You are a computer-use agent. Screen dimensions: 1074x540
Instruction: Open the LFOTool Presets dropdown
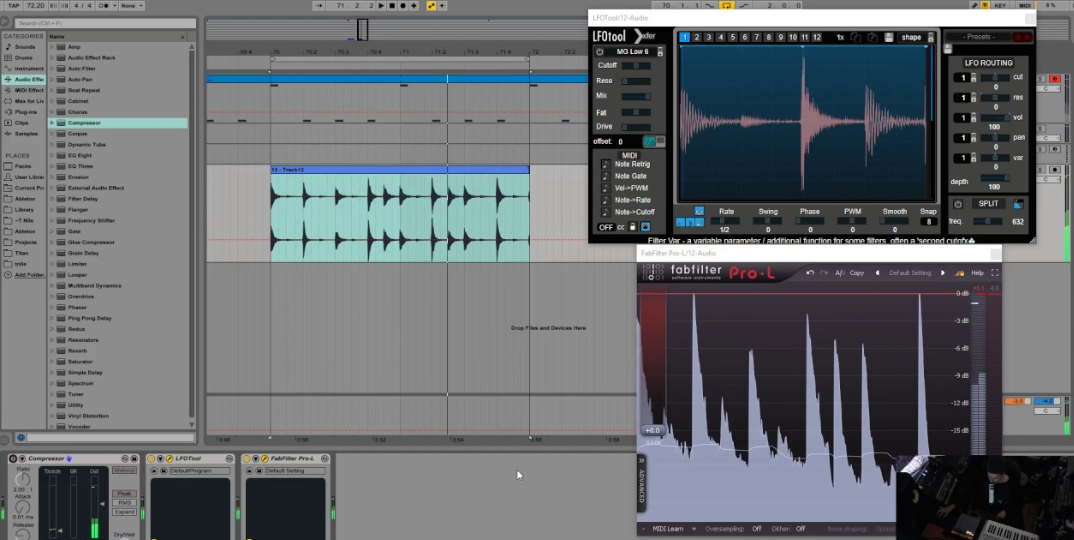[977, 38]
